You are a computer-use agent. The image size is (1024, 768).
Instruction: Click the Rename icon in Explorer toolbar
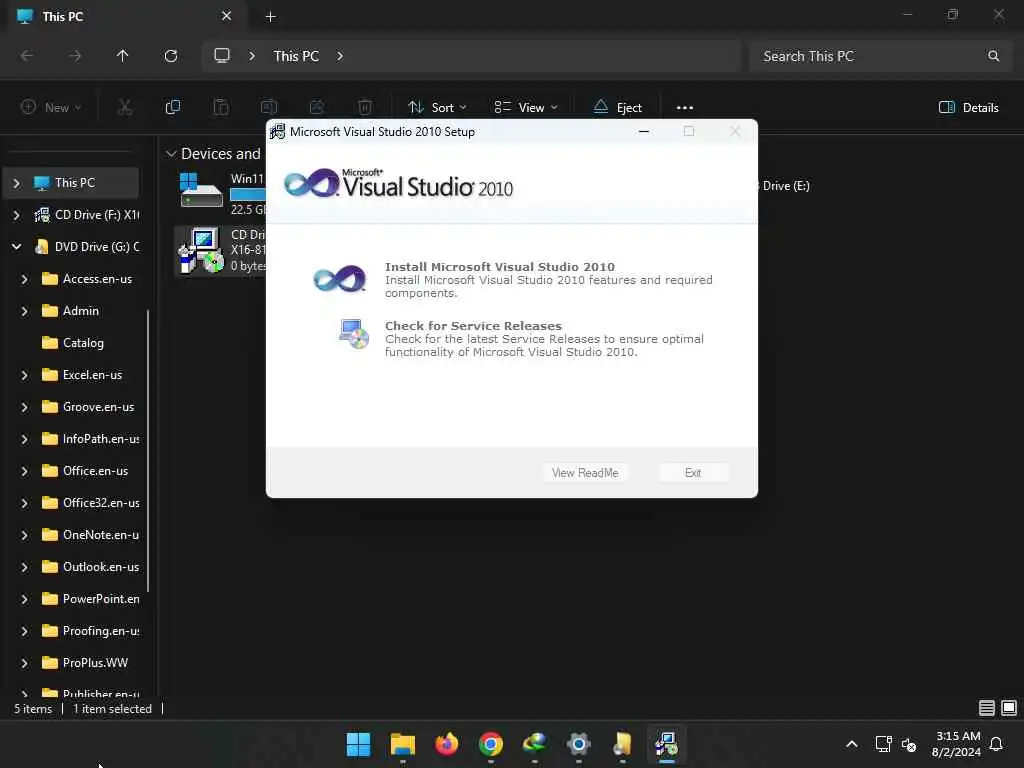click(x=269, y=107)
